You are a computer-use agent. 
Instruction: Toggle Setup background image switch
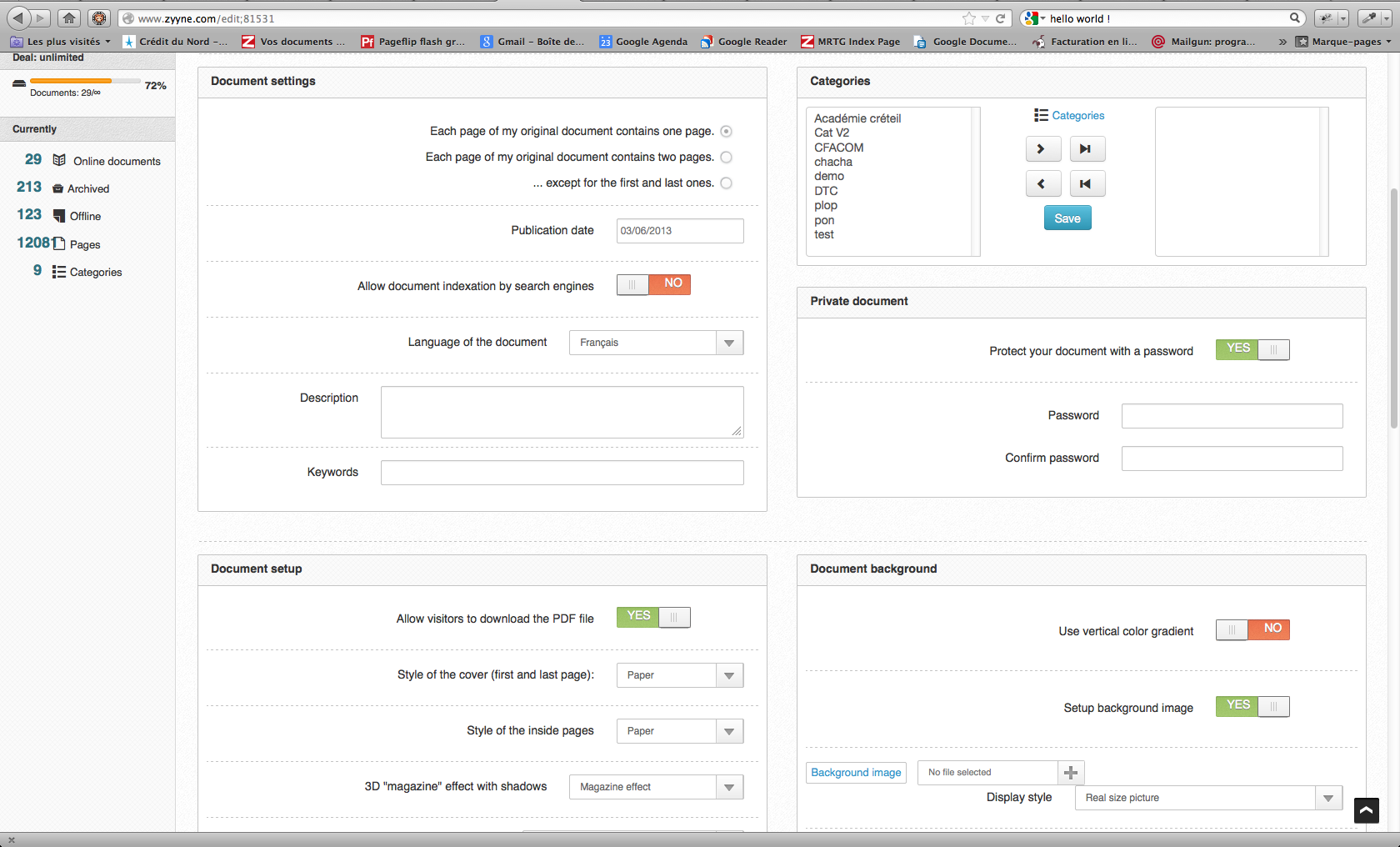tap(1252, 706)
